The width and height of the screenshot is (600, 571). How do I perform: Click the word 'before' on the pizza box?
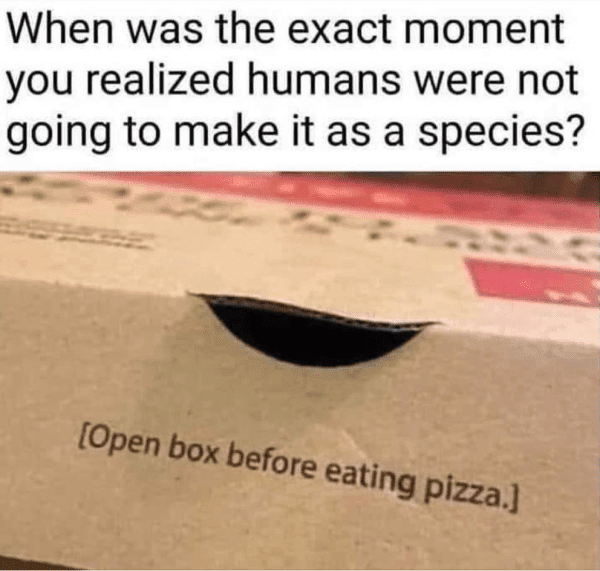pos(272,461)
